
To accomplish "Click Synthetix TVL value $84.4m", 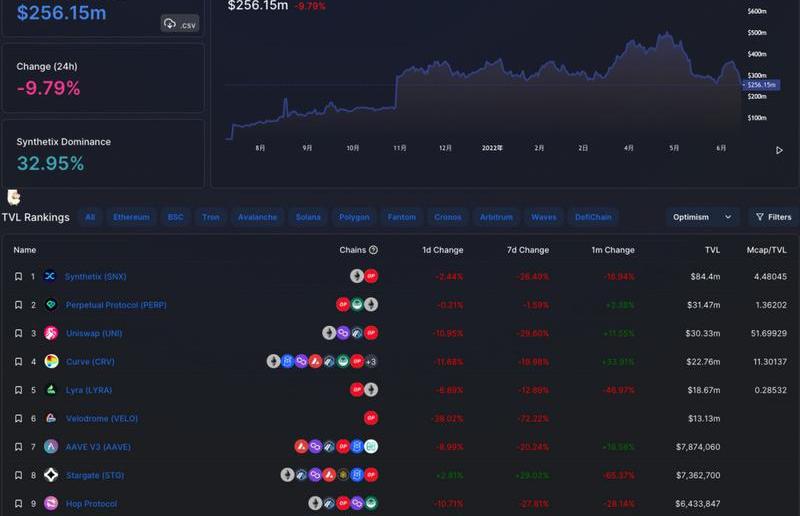I will pos(706,276).
